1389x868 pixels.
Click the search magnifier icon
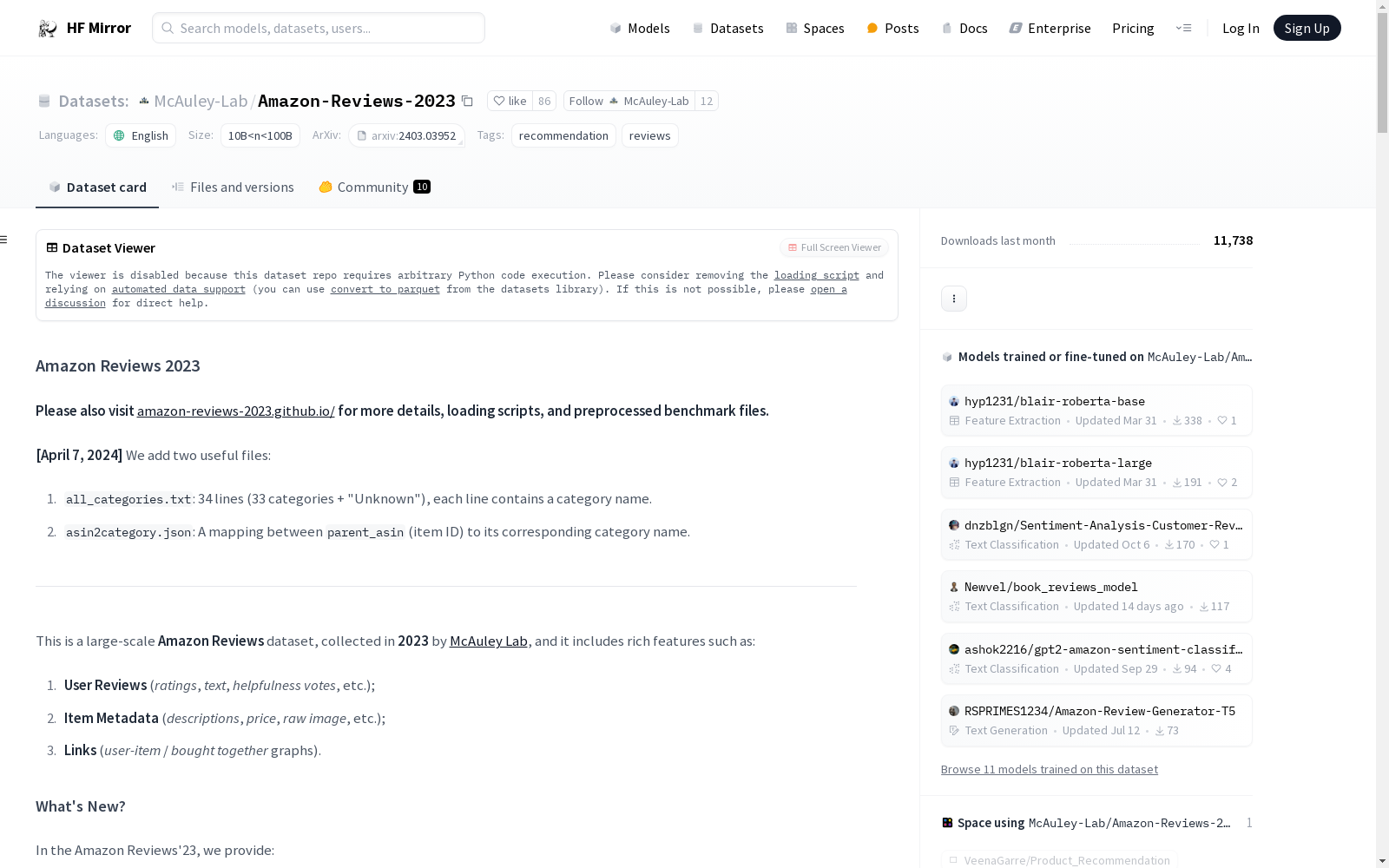[x=168, y=28]
